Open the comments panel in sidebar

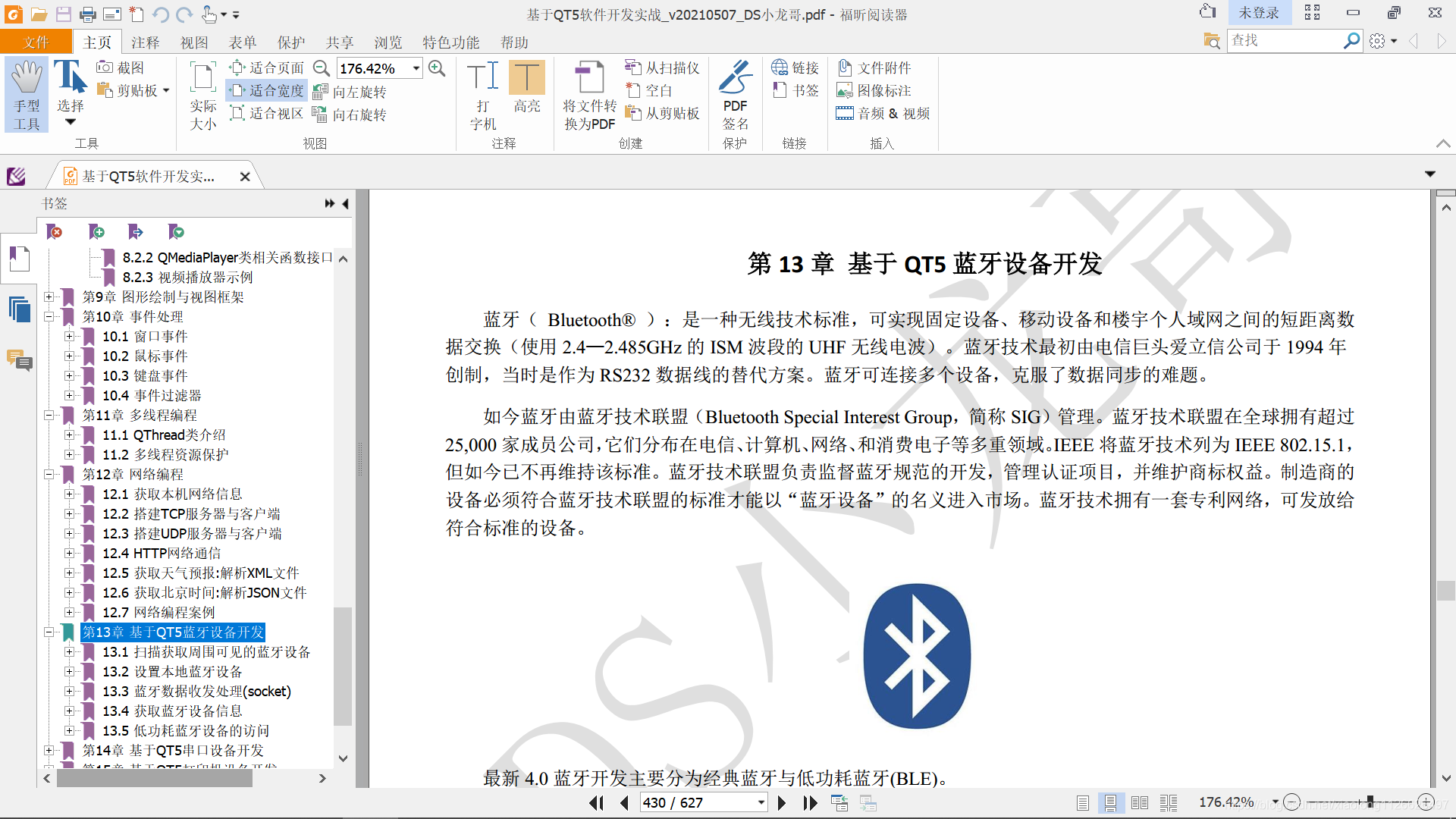pyautogui.click(x=19, y=360)
